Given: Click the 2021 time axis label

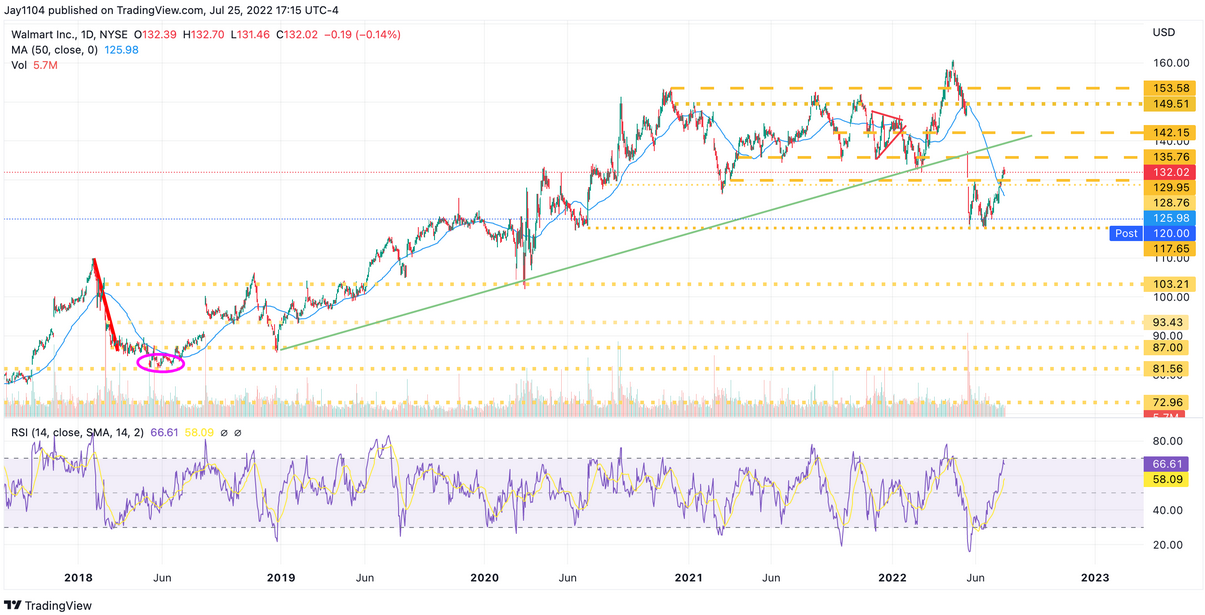Looking at the screenshot, I should click(x=689, y=577).
